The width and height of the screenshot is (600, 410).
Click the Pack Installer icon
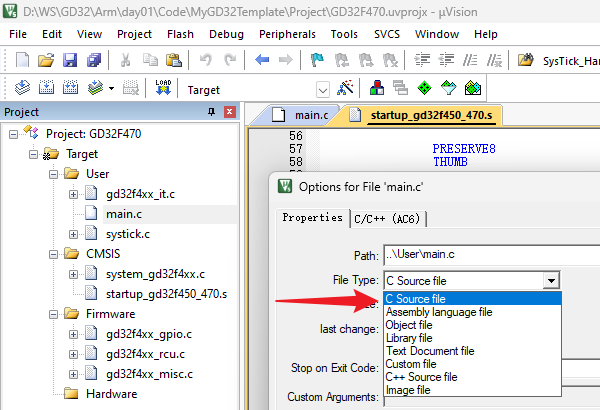[473, 88]
